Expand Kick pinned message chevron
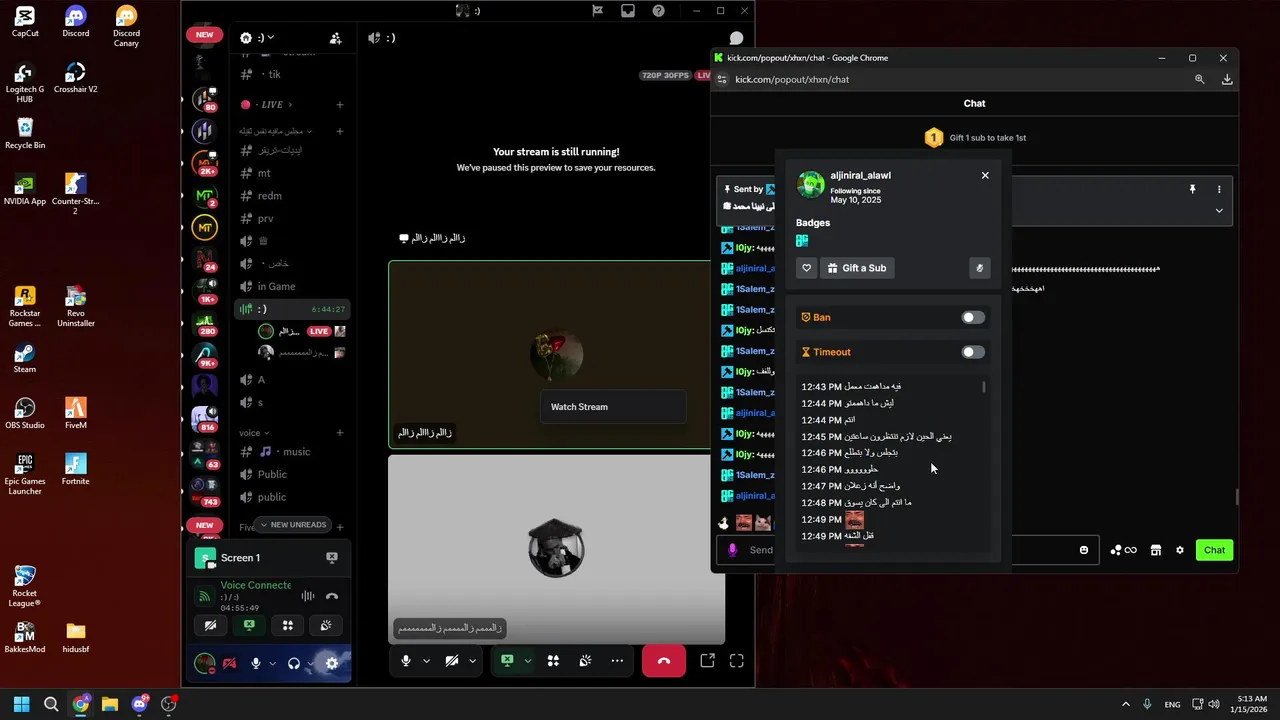The image size is (1280, 720). point(1219,211)
